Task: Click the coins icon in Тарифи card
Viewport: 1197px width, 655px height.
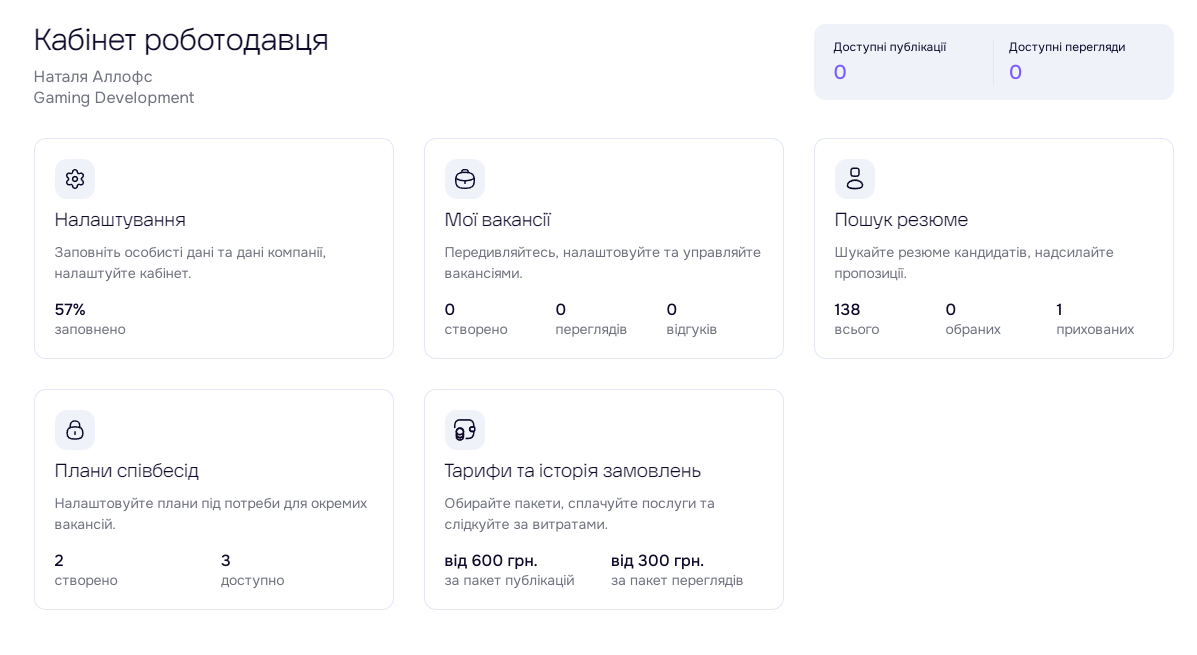Action: [465, 430]
